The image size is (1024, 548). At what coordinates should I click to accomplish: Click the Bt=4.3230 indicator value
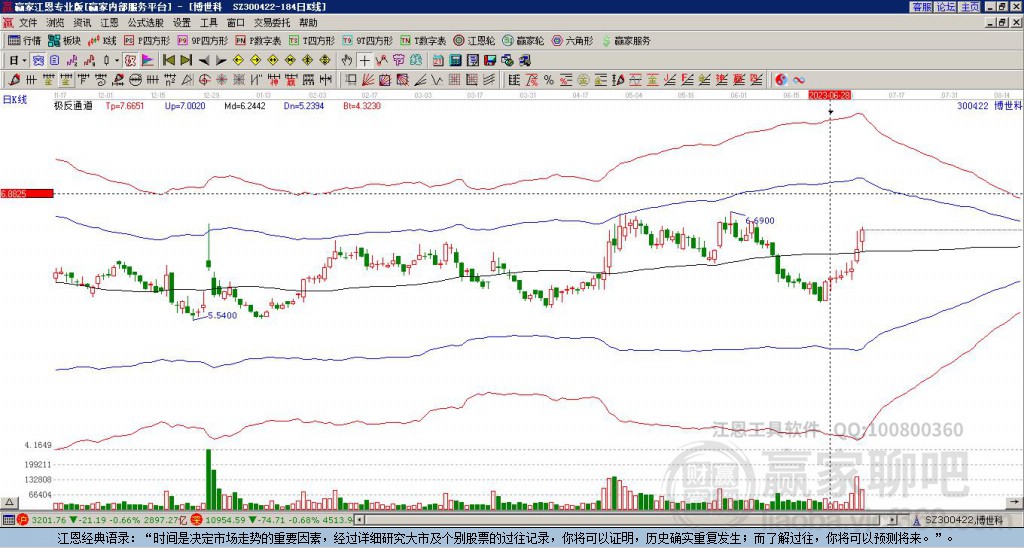[x=362, y=105]
